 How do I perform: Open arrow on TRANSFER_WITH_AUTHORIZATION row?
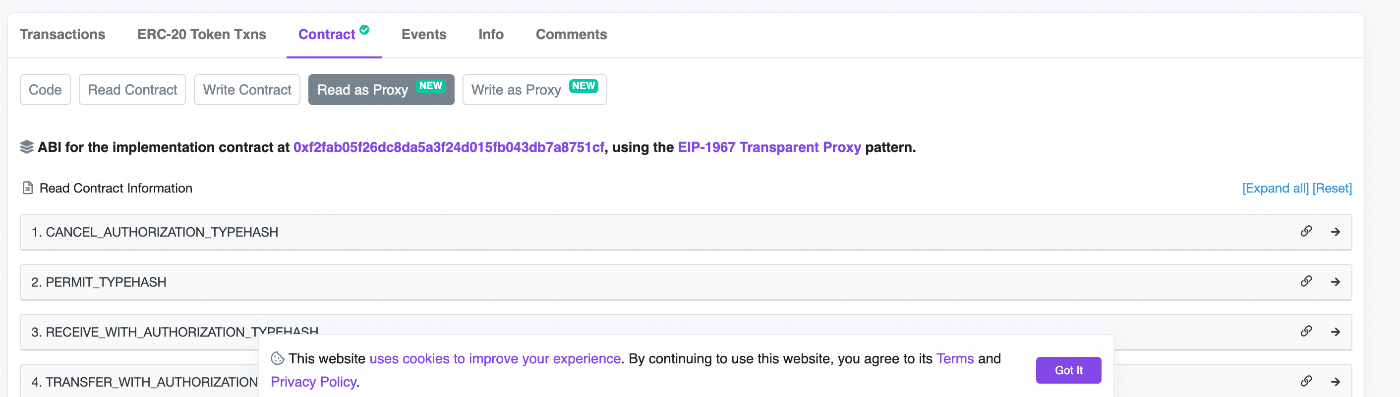[1335, 381]
